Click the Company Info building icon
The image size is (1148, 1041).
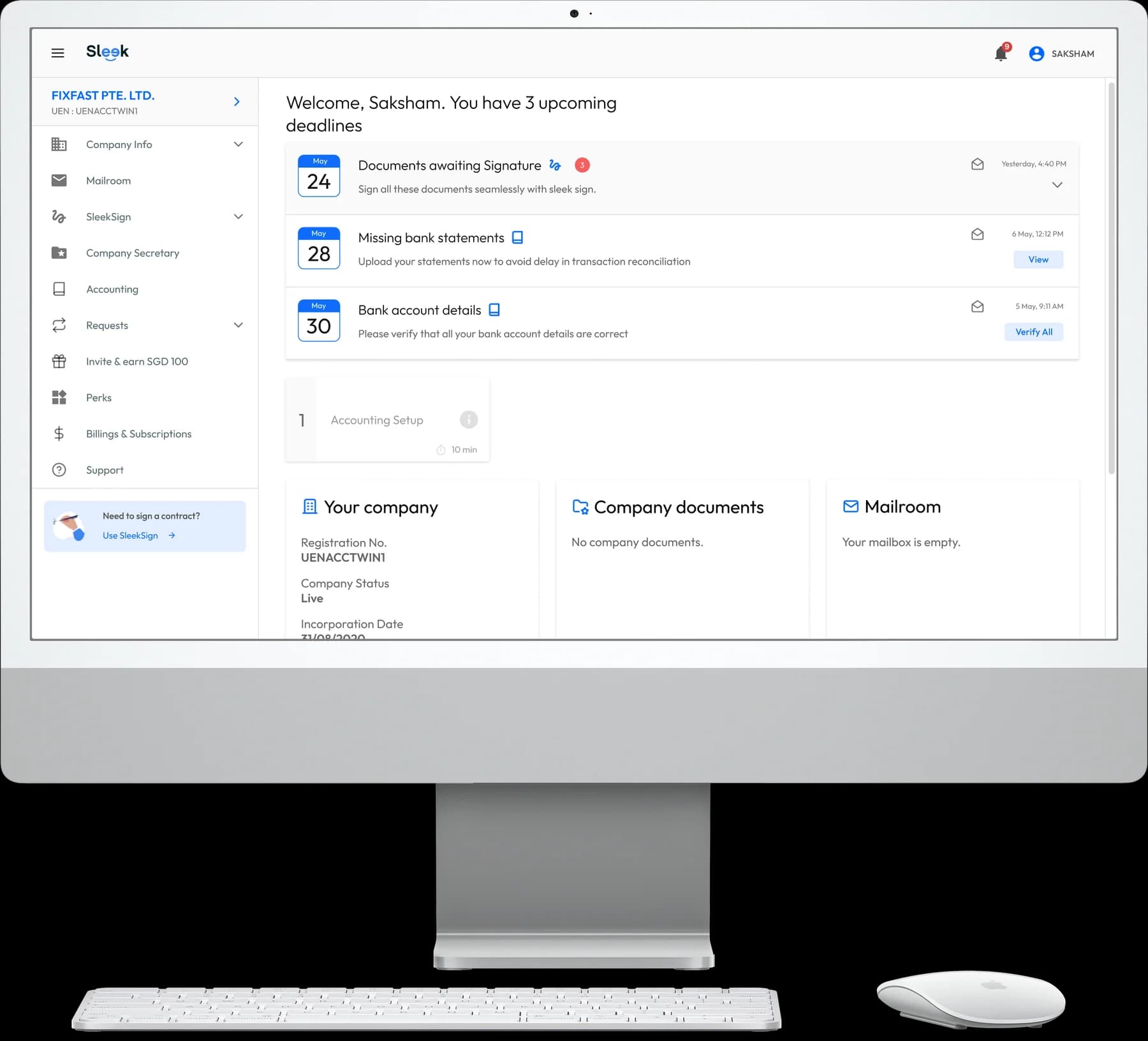click(x=59, y=144)
